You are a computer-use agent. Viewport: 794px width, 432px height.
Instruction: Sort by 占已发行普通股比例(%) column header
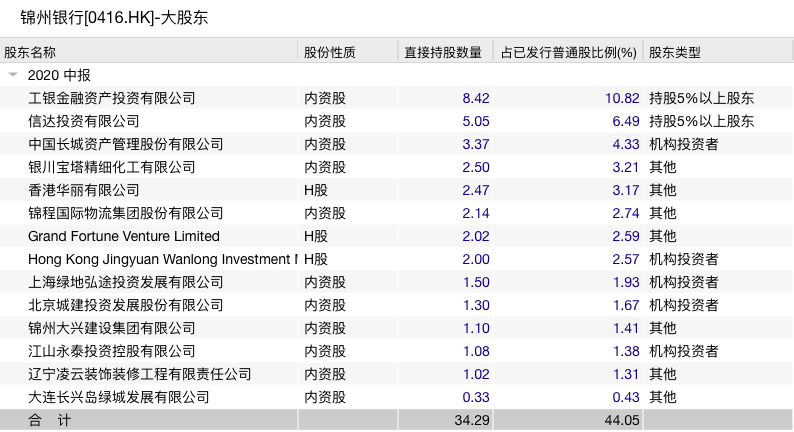pos(569,52)
